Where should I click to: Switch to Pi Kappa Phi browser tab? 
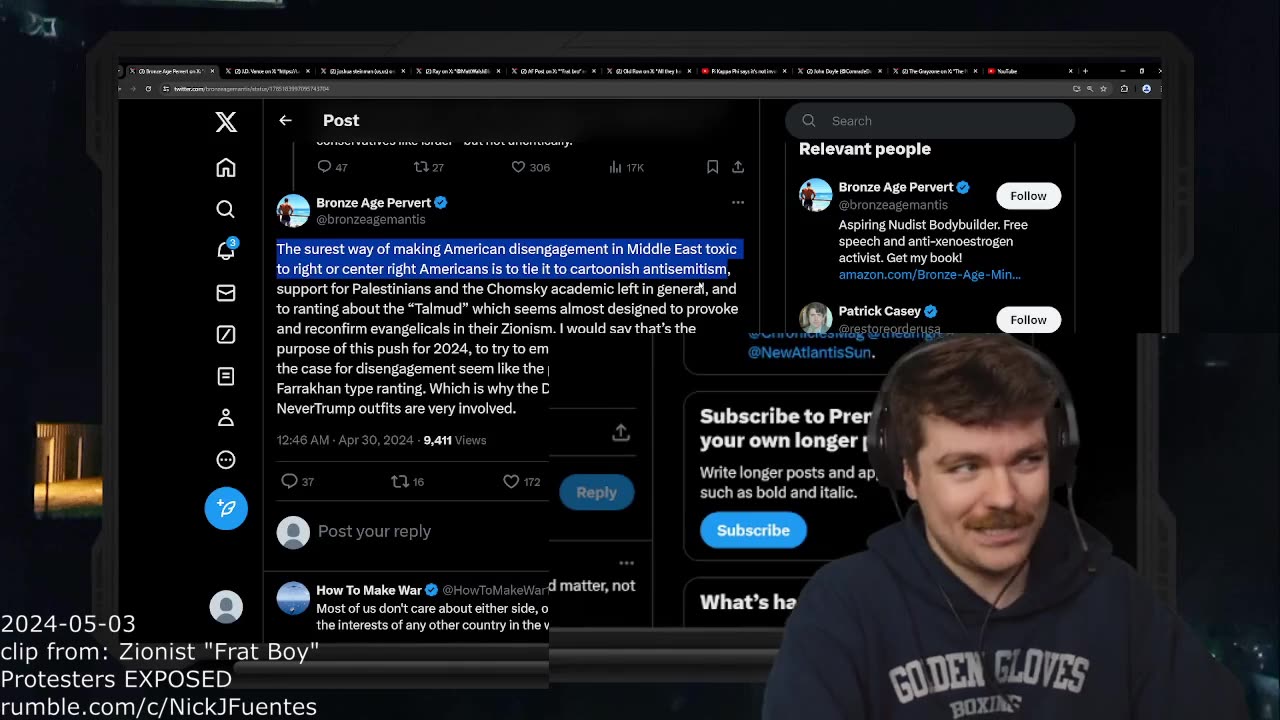(743, 71)
